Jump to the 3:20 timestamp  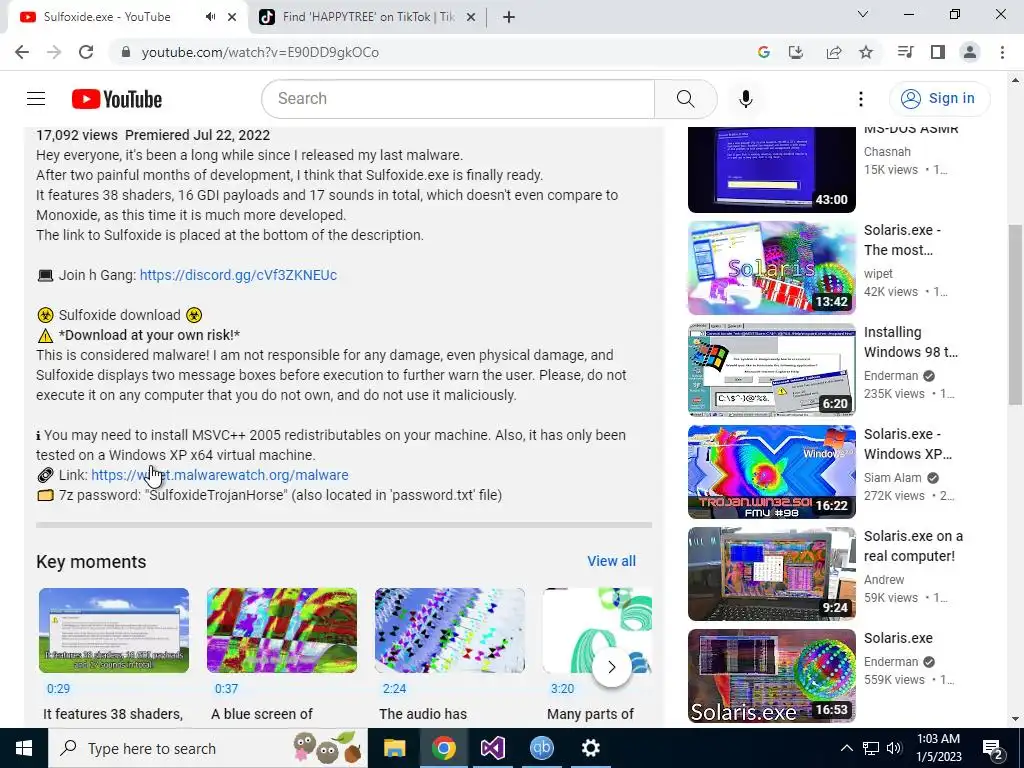[x=562, y=688]
